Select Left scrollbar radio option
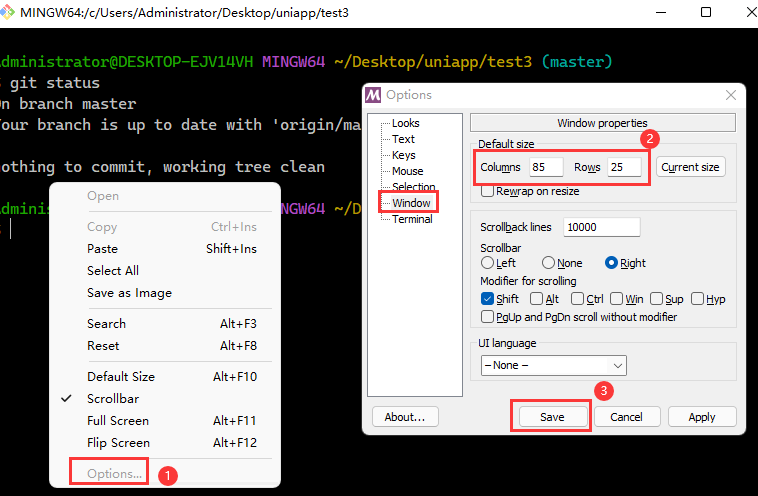The image size is (758, 496). point(487,263)
